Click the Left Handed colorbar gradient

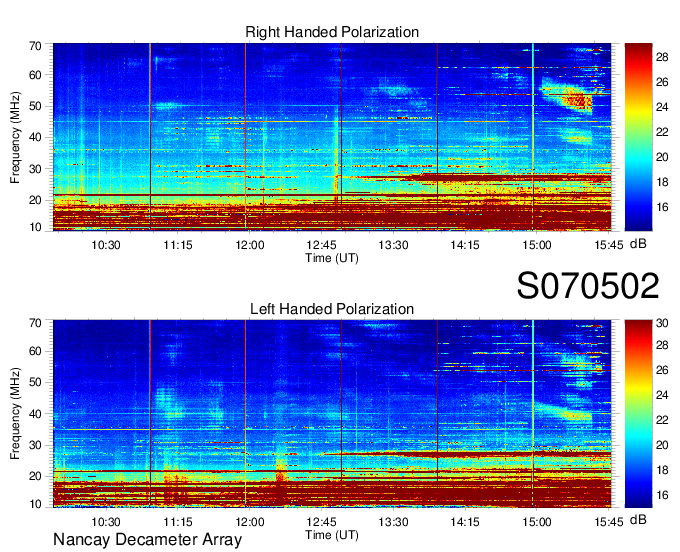click(x=638, y=414)
